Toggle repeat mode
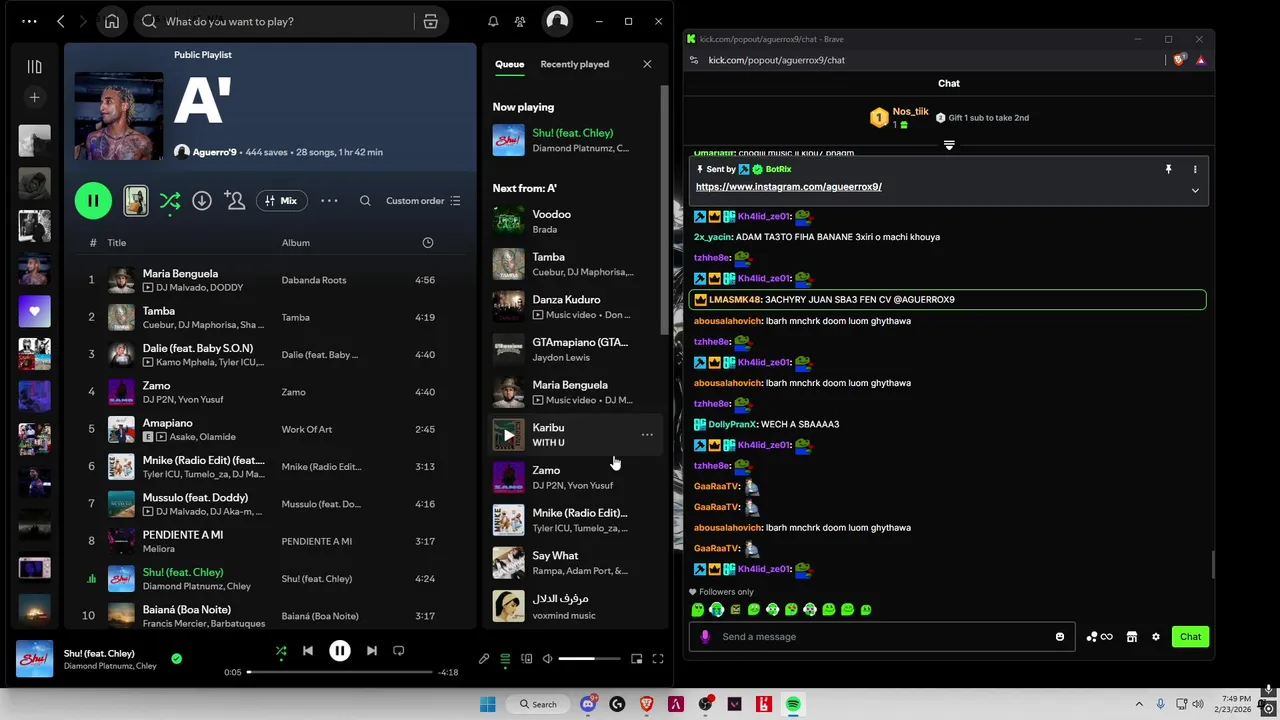The height and width of the screenshot is (720, 1280). (399, 651)
